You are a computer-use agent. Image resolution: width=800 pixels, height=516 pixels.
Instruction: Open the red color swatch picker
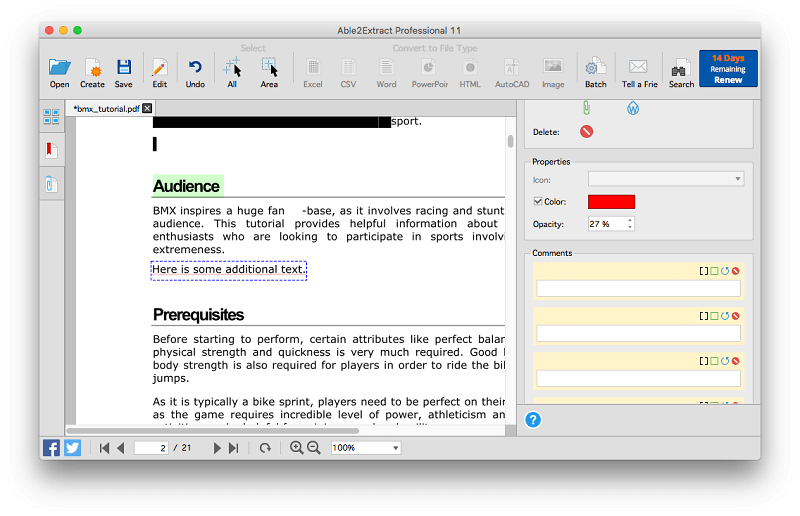(611, 202)
